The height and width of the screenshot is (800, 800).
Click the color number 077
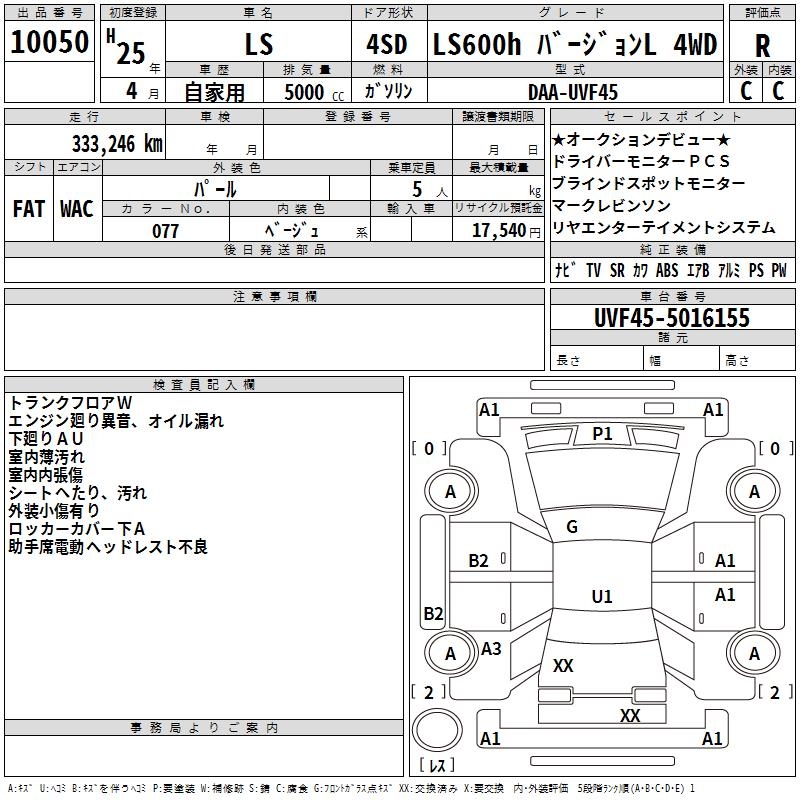point(165,231)
